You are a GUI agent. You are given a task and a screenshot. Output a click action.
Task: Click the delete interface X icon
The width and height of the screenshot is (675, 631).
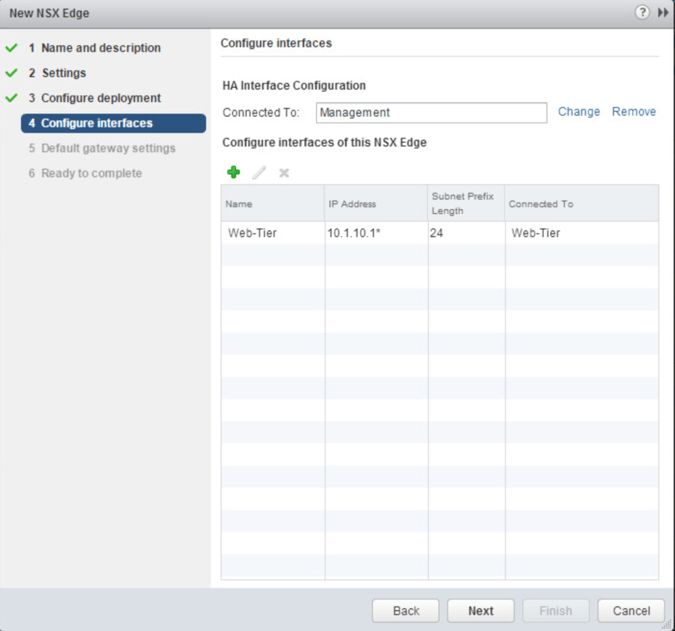pyautogui.click(x=284, y=173)
